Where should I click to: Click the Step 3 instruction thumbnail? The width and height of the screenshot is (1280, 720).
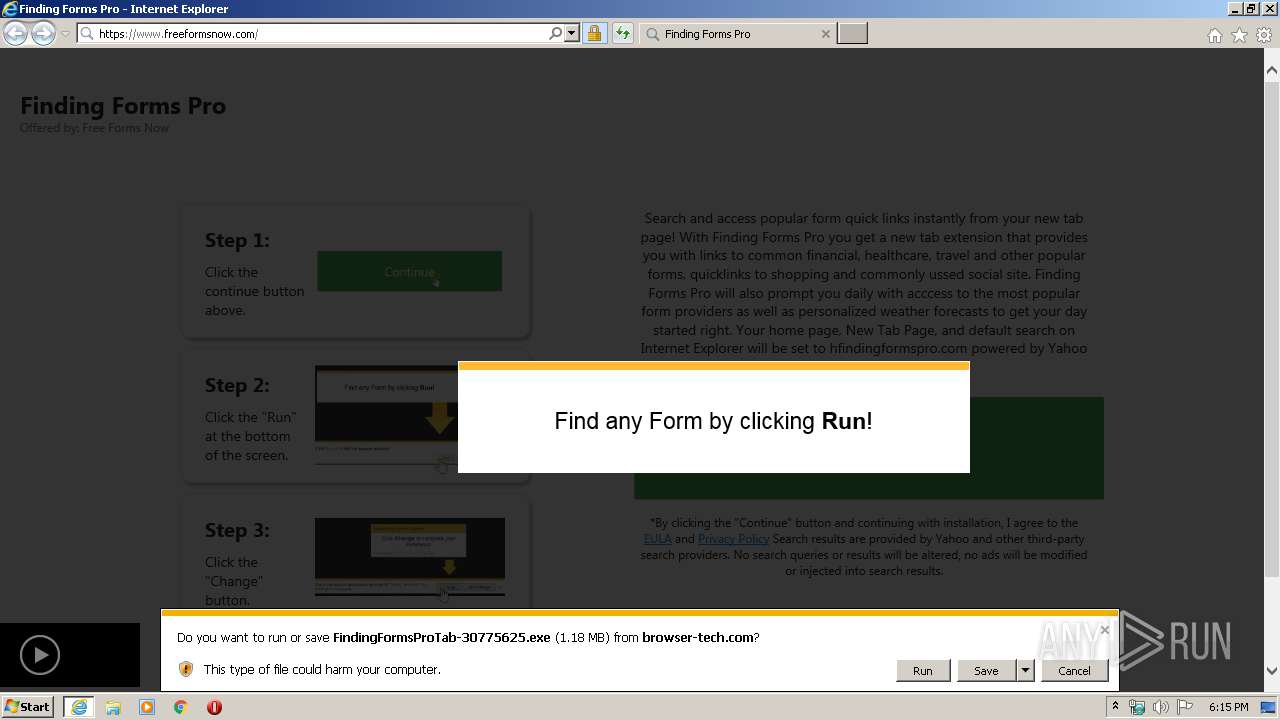pyautogui.click(x=410, y=558)
